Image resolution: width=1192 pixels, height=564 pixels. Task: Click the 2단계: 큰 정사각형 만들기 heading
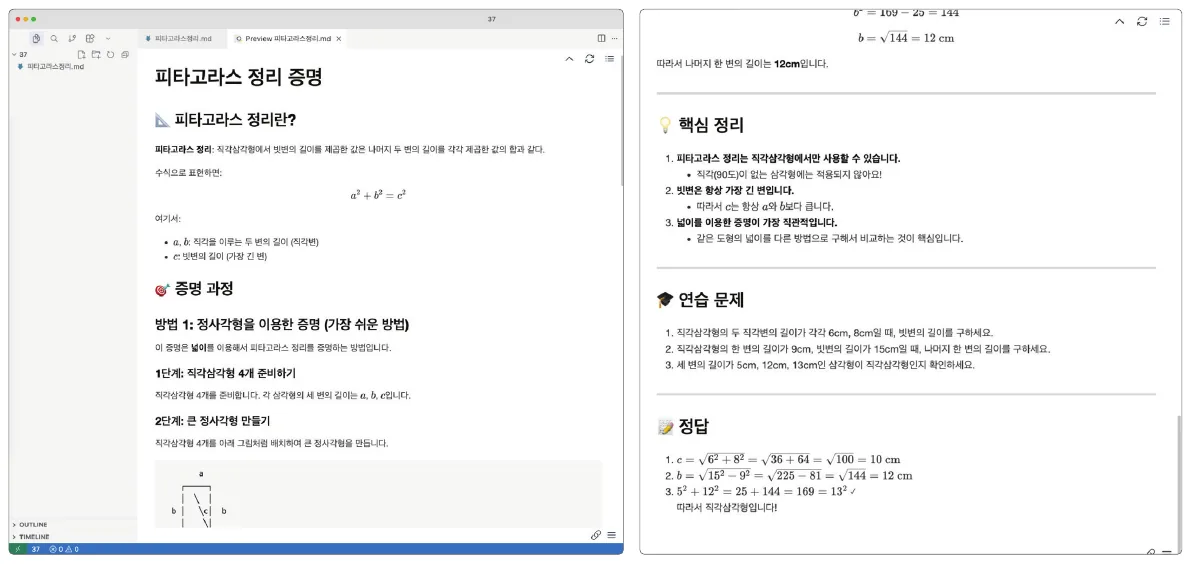(x=213, y=420)
